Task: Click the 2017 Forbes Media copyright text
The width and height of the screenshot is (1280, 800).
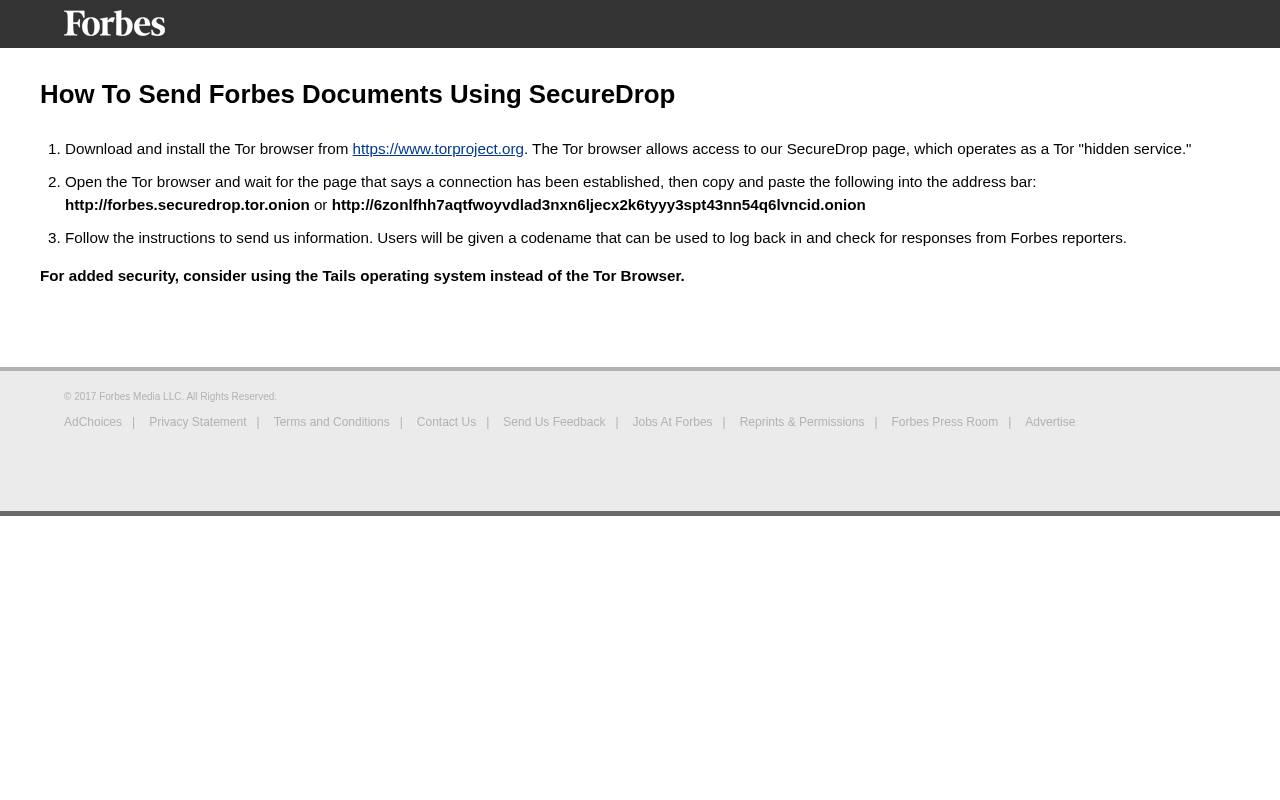Action: pos(170,397)
